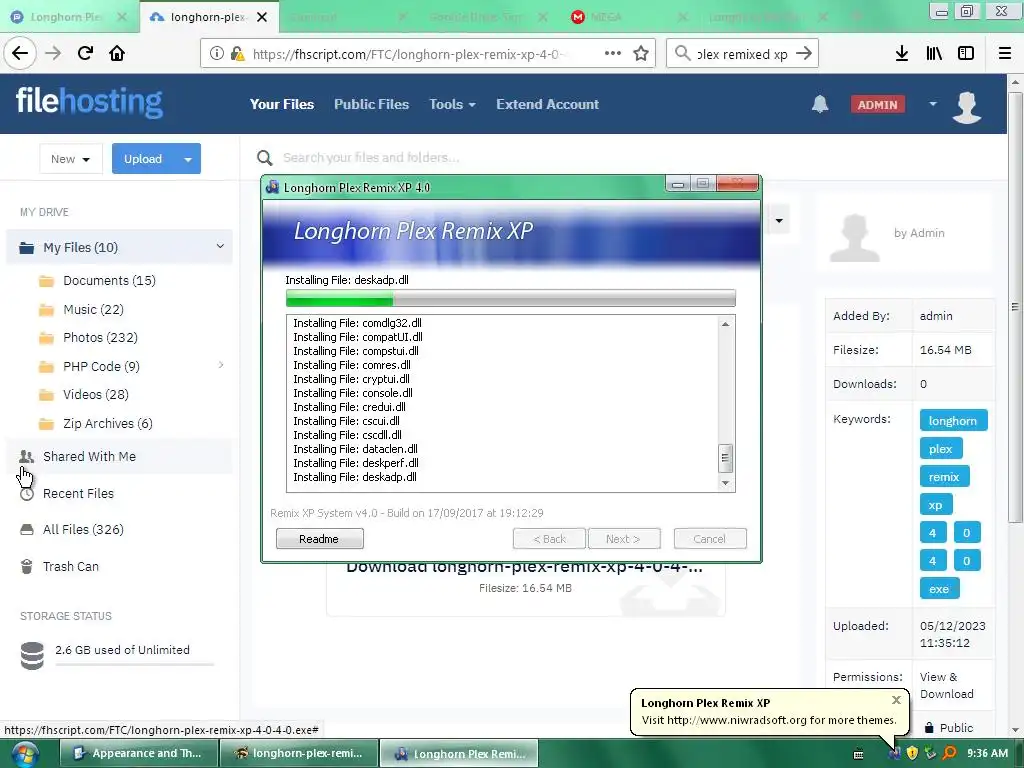
Task: Click the browser address bar URL
Action: 408,54
